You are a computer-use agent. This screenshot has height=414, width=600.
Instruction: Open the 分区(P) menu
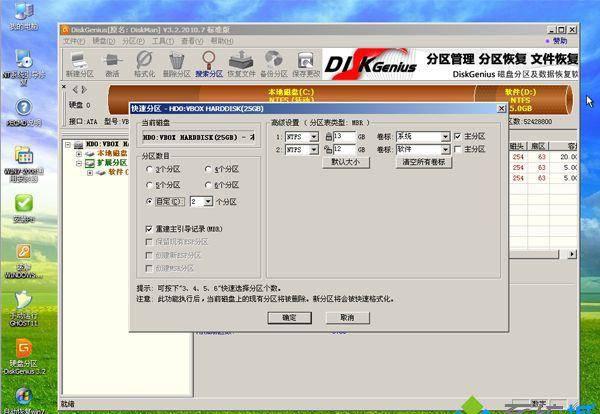pyautogui.click(x=133, y=41)
